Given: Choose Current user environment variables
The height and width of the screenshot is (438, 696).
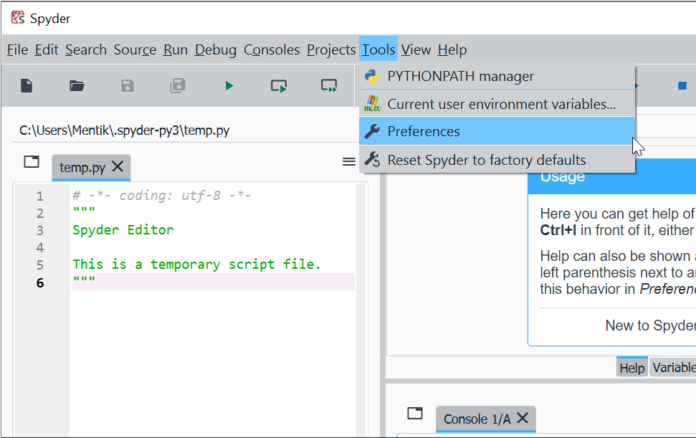Looking at the screenshot, I should point(501,103).
